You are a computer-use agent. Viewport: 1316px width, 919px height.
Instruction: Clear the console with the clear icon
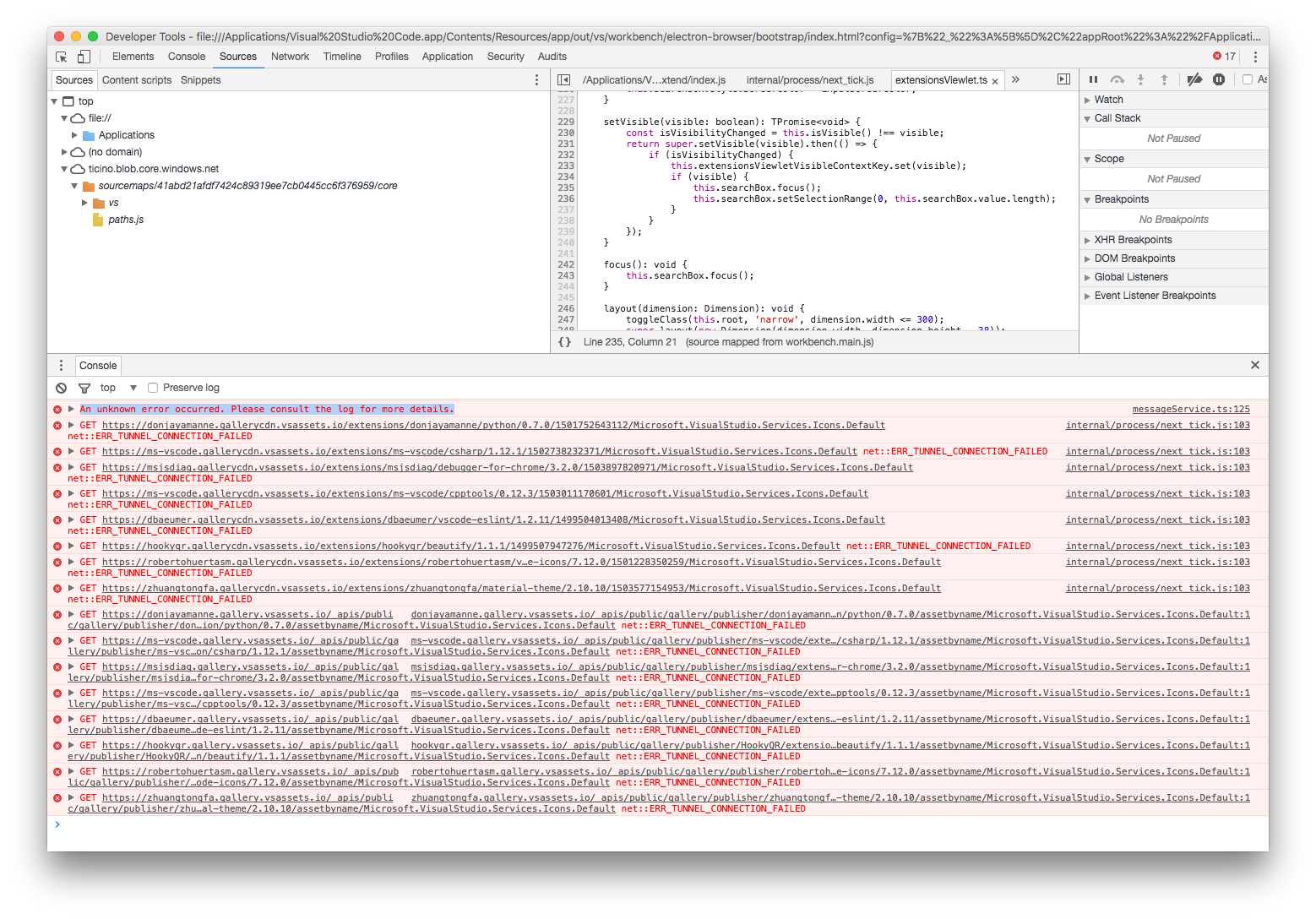click(60, 387)
